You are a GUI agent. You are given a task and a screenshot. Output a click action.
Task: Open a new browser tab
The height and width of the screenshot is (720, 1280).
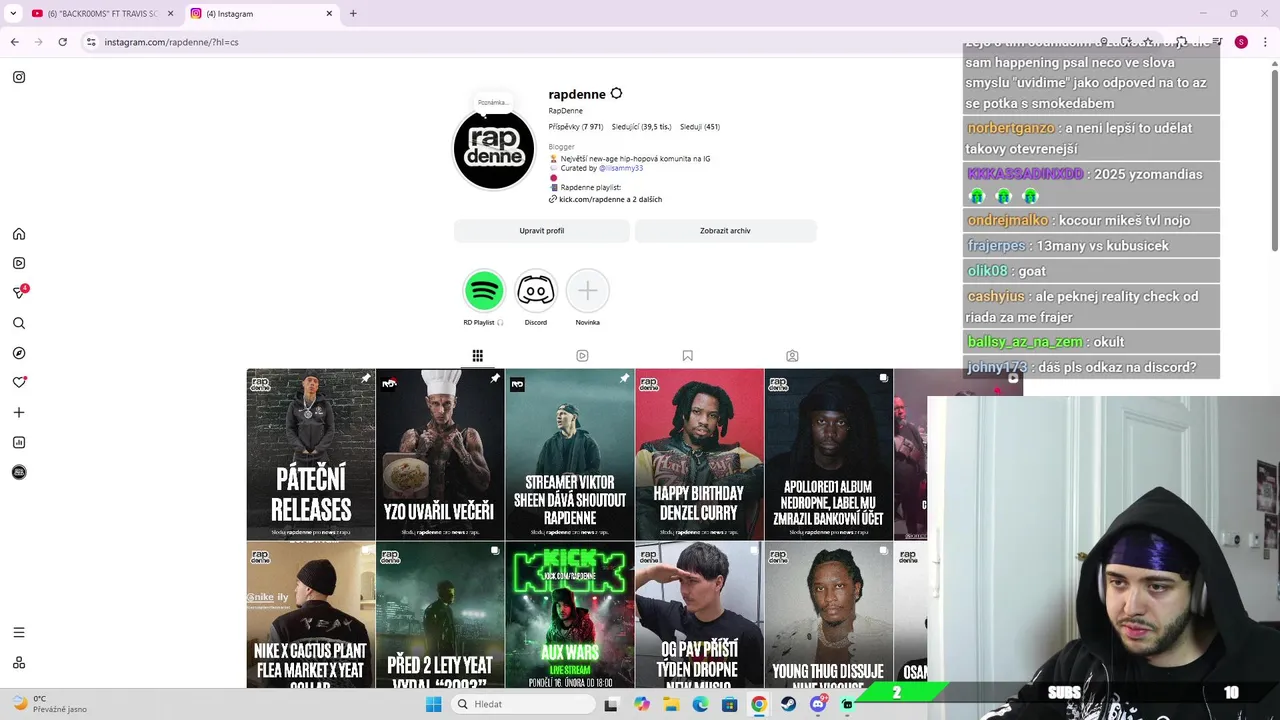(353, 14)
